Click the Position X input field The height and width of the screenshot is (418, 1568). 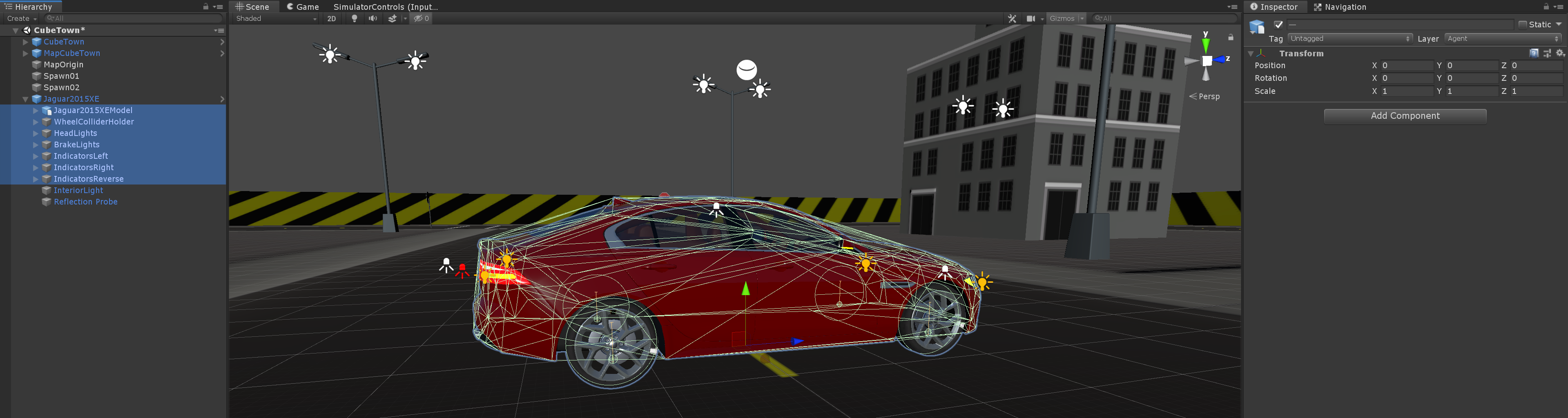[1407, 66]
